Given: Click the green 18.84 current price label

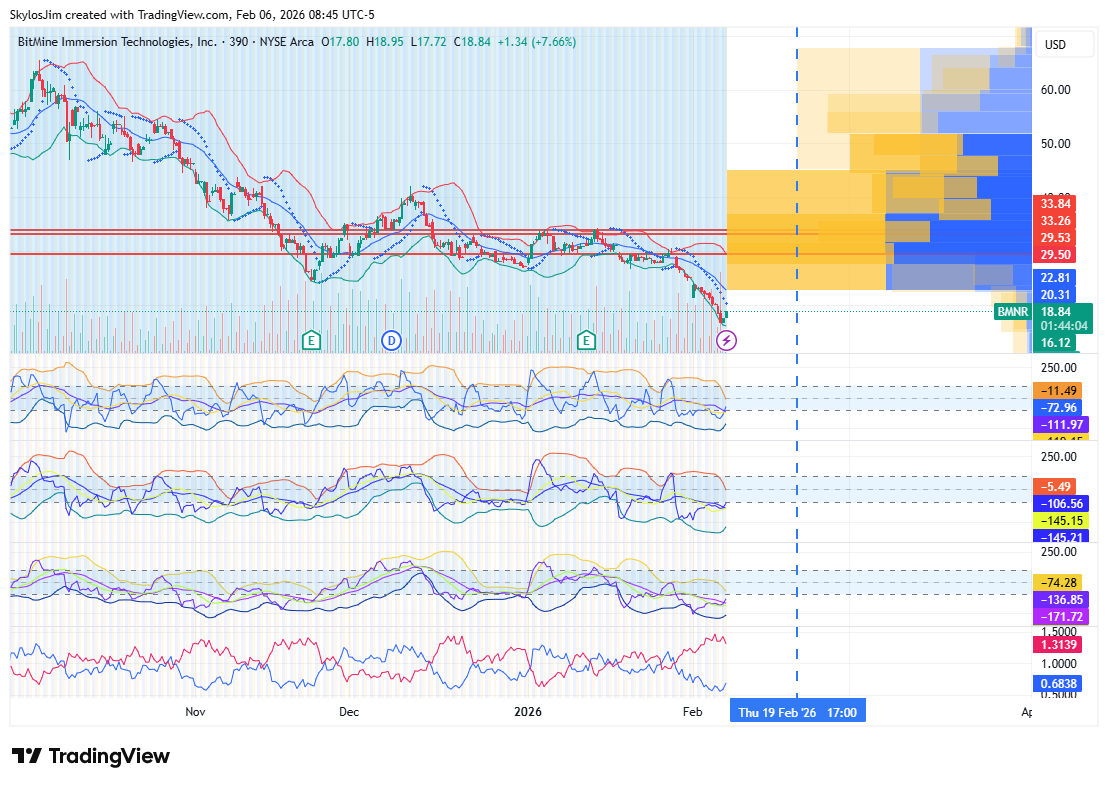Looking at the screenshot, I should 1058,311.
